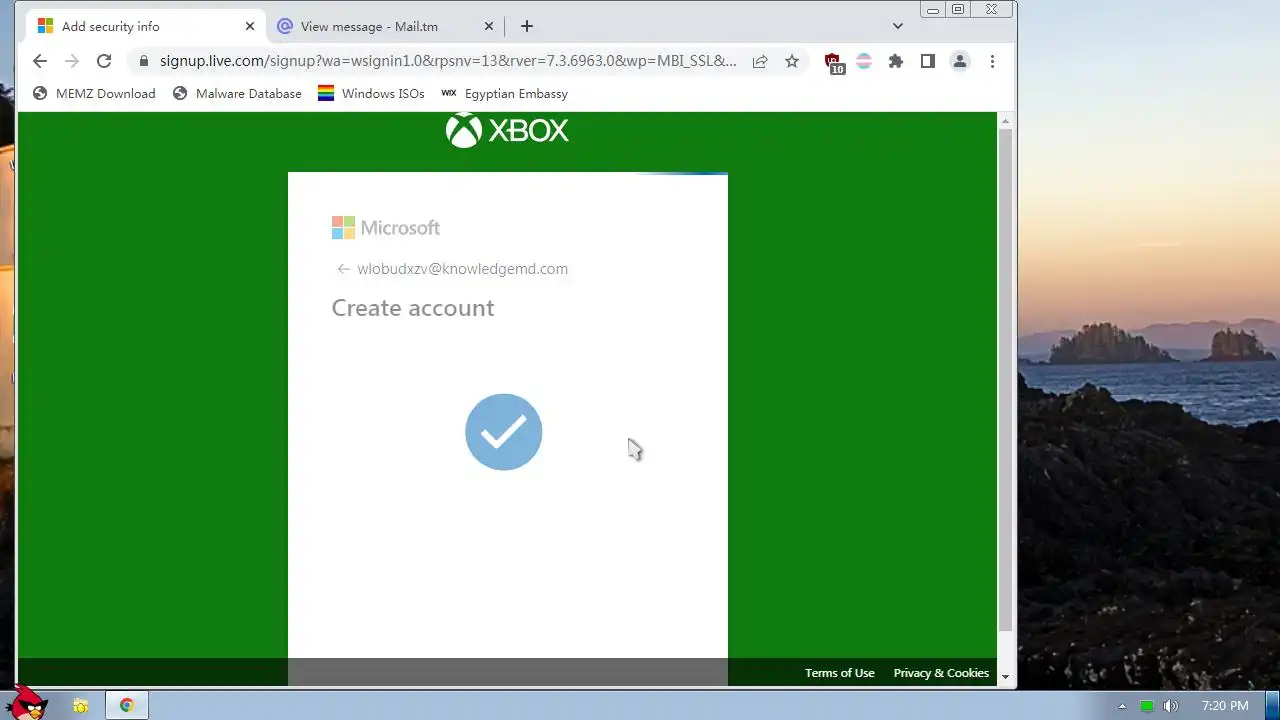Click the address bar URL
Image resolution: width=1280 pixels, height=720 pixels.
point(448,61)
